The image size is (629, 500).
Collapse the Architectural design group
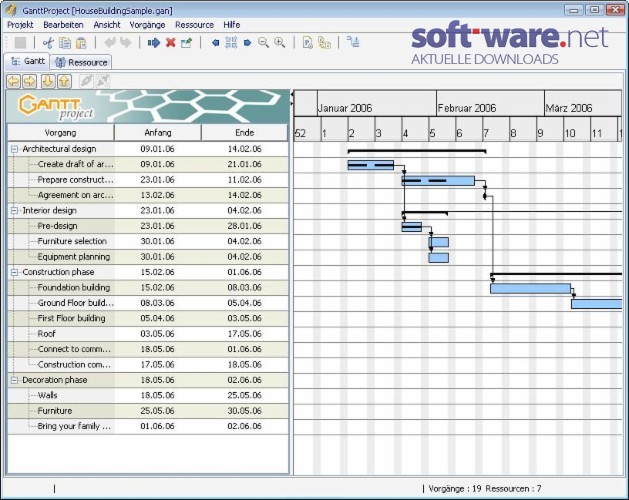coord(14,149)
